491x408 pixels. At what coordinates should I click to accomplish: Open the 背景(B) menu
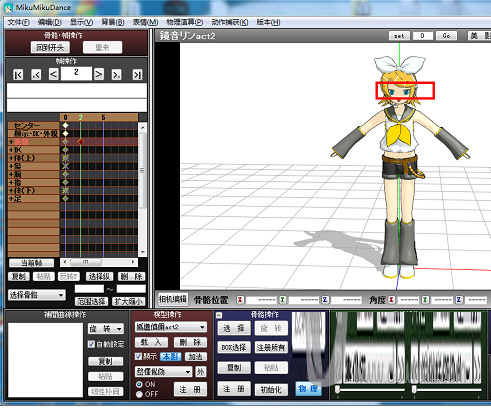(113, 22)
